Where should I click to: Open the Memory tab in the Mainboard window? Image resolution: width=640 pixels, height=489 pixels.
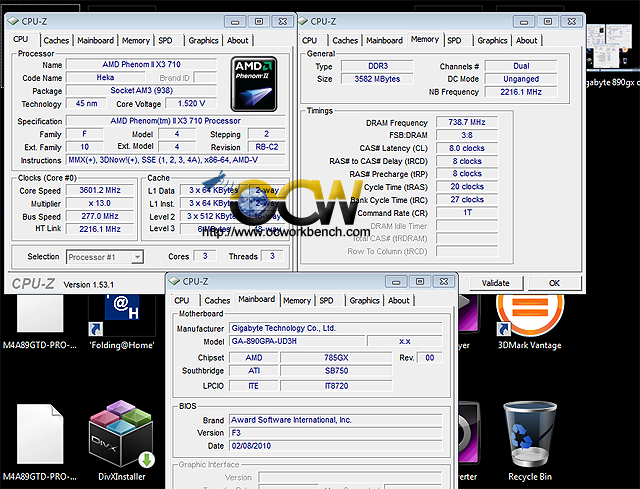(x=297, y=300)
